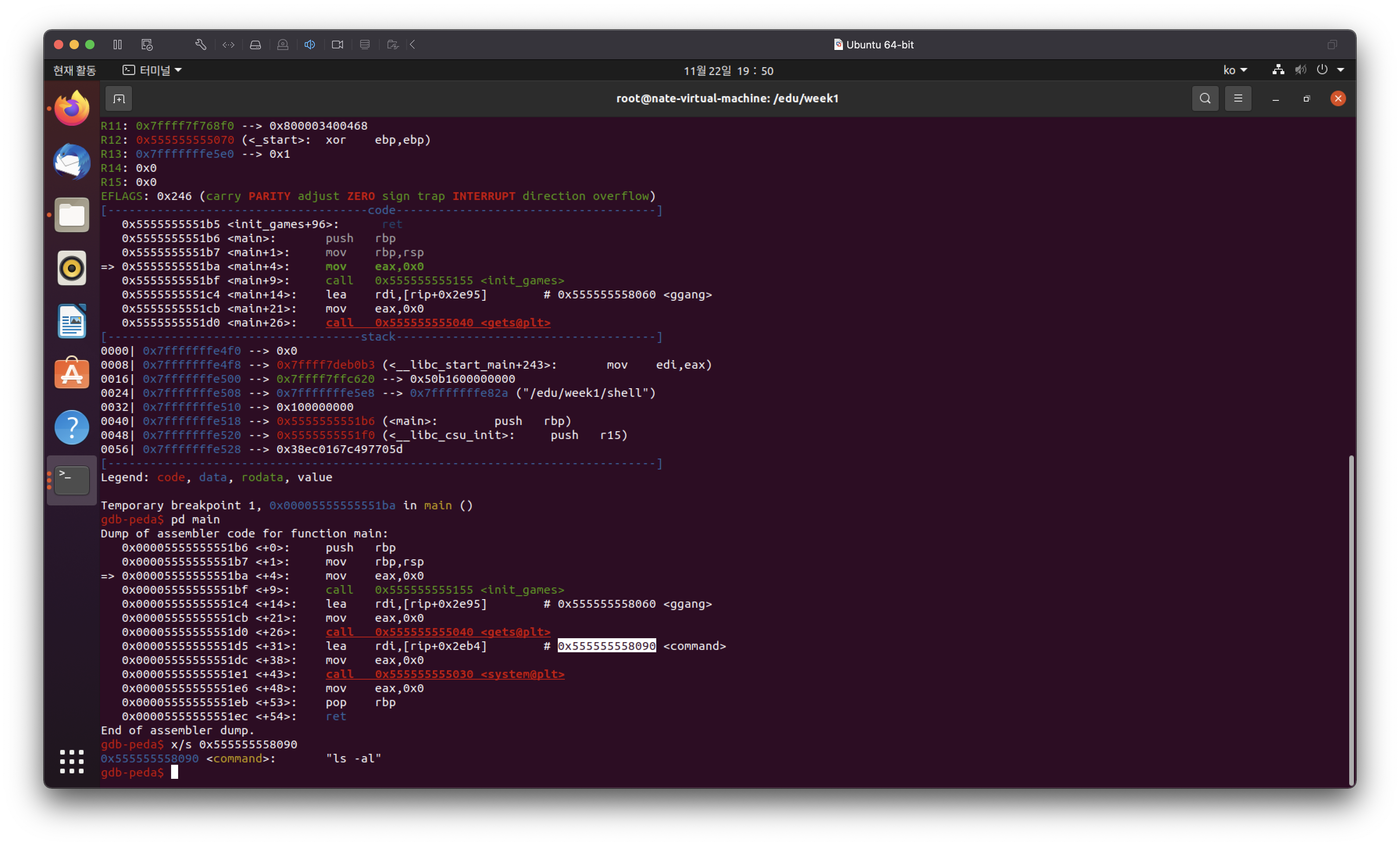
Task: Open terminal hamburger menu
Action: point(1238,99)
